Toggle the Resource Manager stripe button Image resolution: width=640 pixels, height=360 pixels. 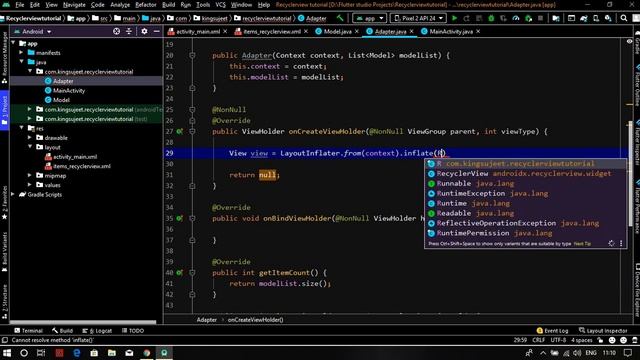[4, 57]
